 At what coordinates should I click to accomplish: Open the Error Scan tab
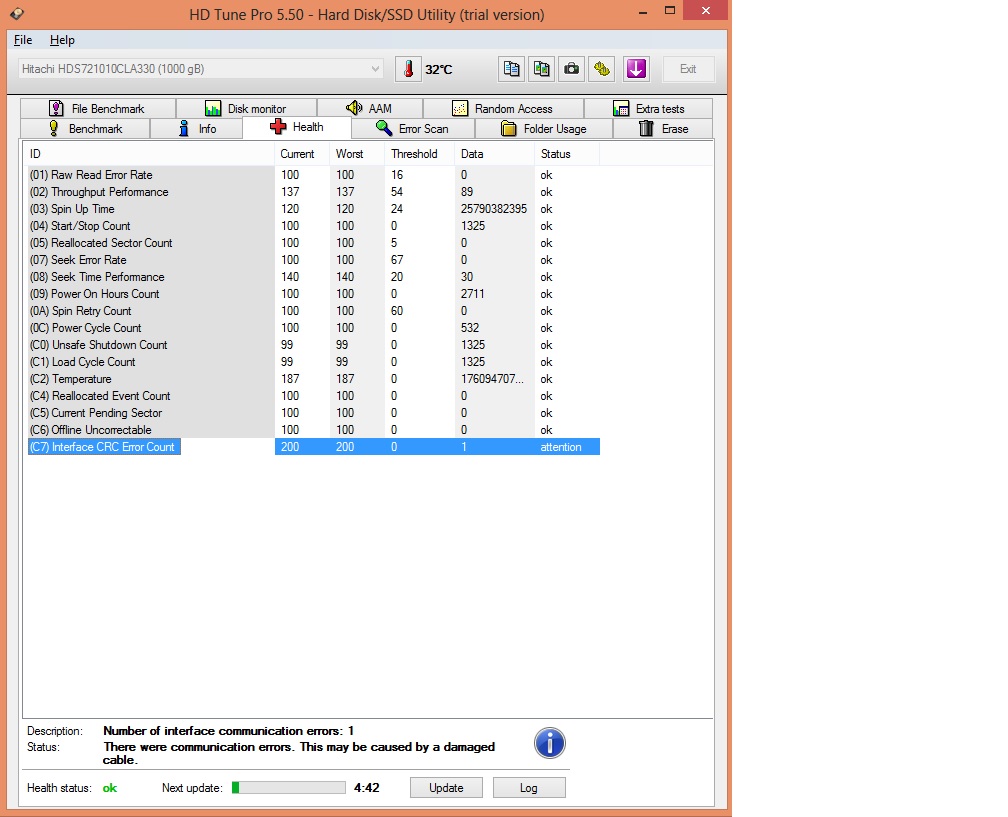click(413, 129)
